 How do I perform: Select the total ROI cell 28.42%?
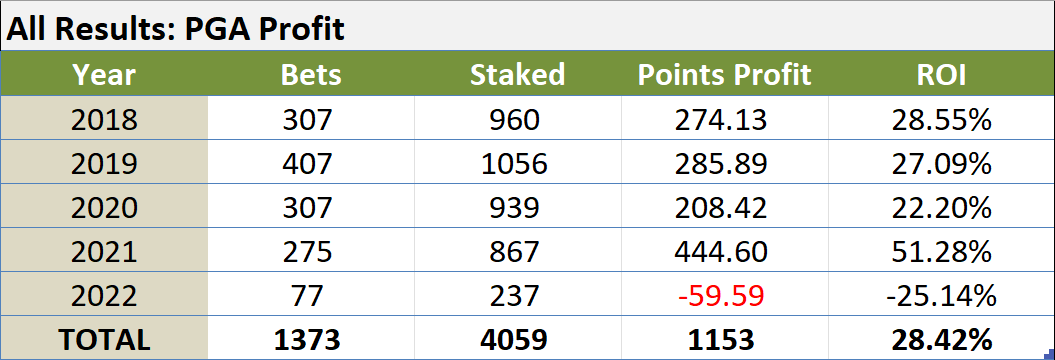(x=941, y=338)
